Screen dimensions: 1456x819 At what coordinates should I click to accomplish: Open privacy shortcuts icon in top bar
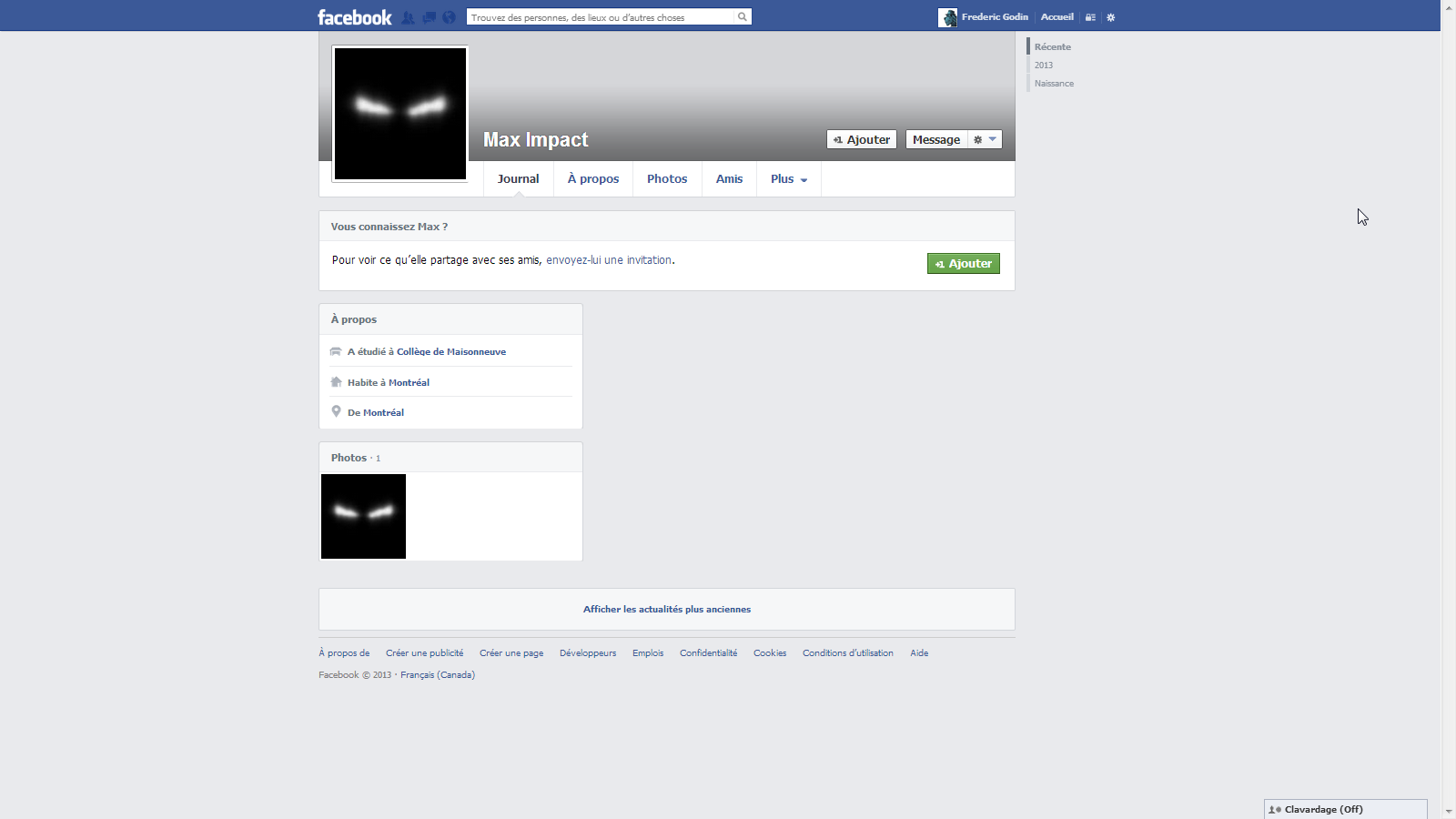point(1090,17)
